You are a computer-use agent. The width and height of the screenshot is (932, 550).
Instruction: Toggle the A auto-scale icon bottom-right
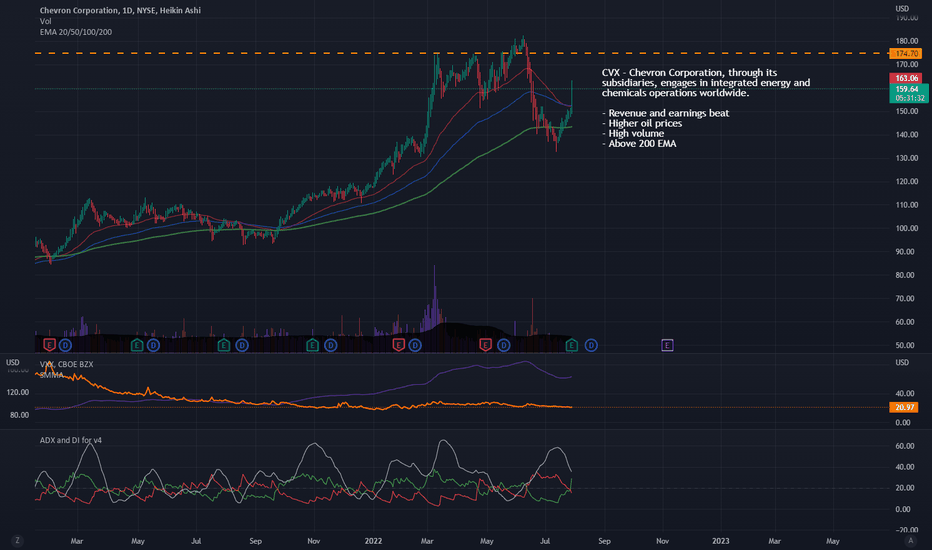pyautogui.click(x=911, y=540)
